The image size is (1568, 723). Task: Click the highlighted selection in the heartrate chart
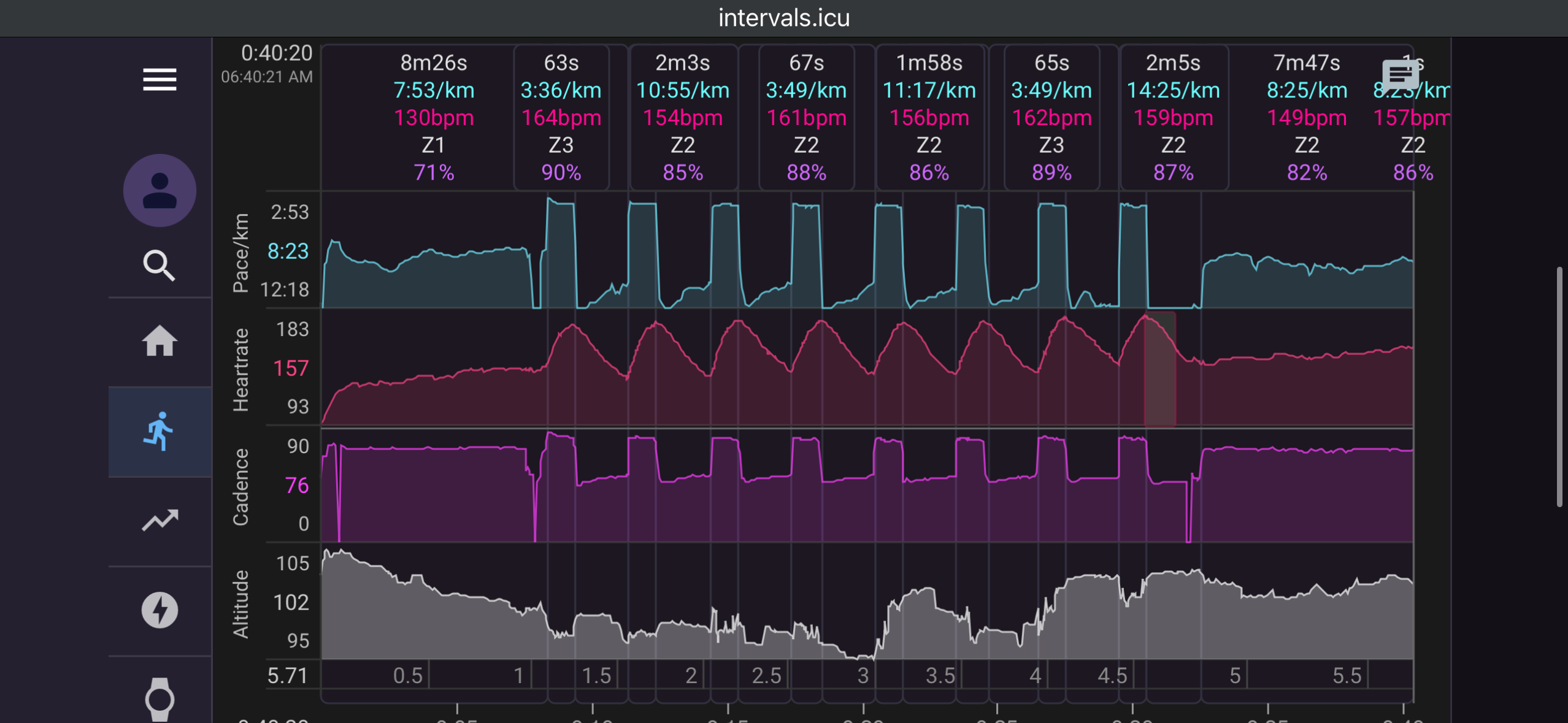click(x=1160, y=369)
